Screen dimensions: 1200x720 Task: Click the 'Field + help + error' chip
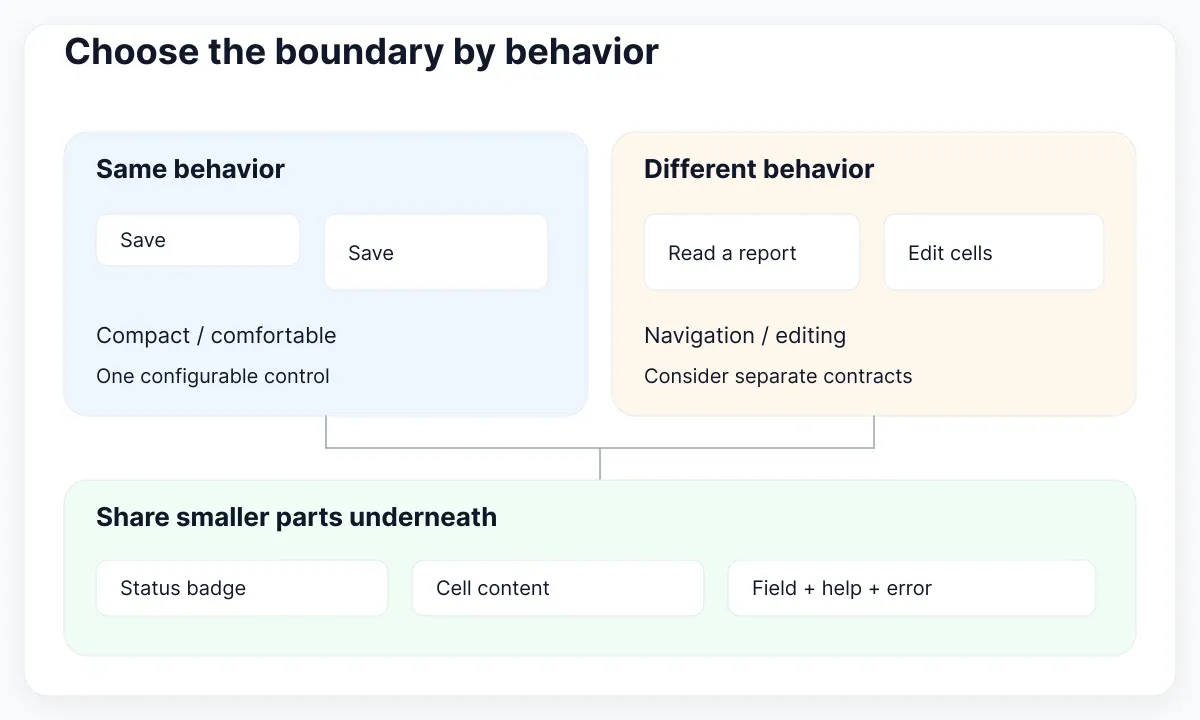912,588
